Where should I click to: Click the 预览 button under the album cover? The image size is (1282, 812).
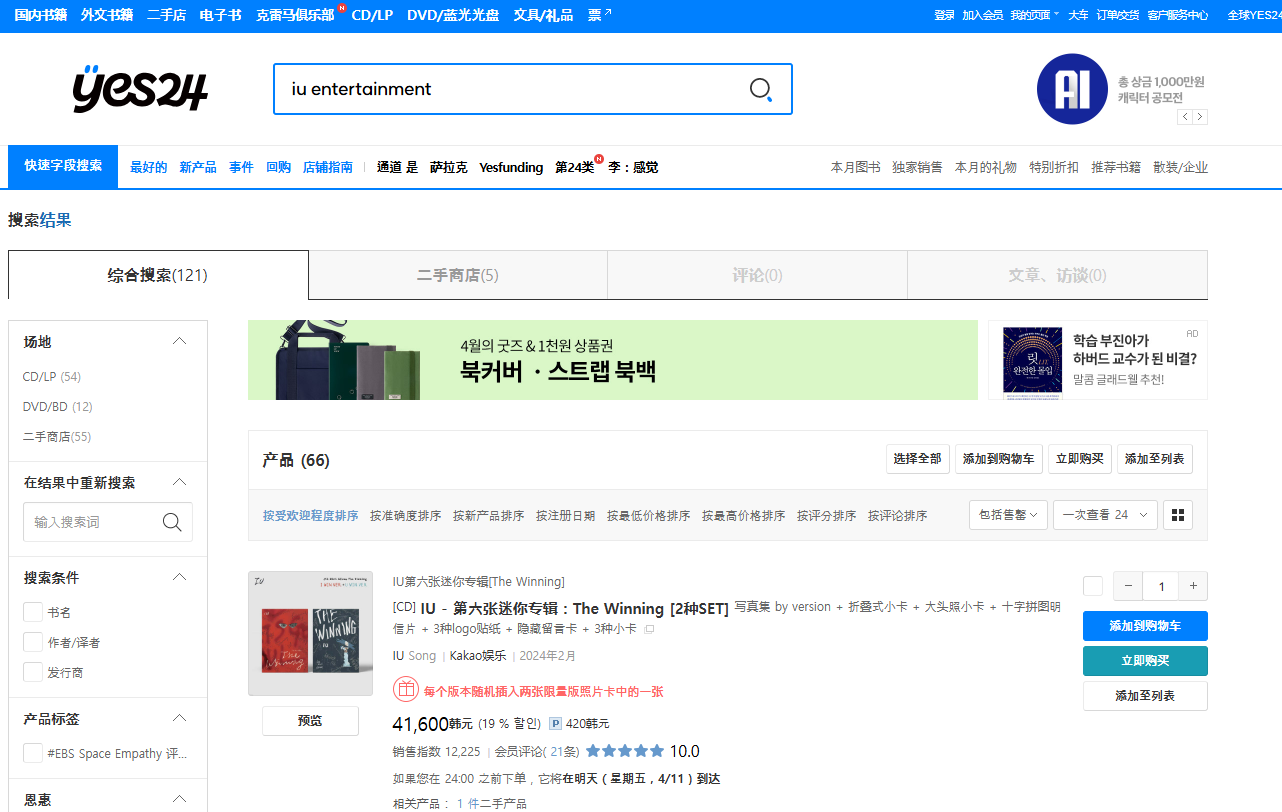[x=310, y=721]
